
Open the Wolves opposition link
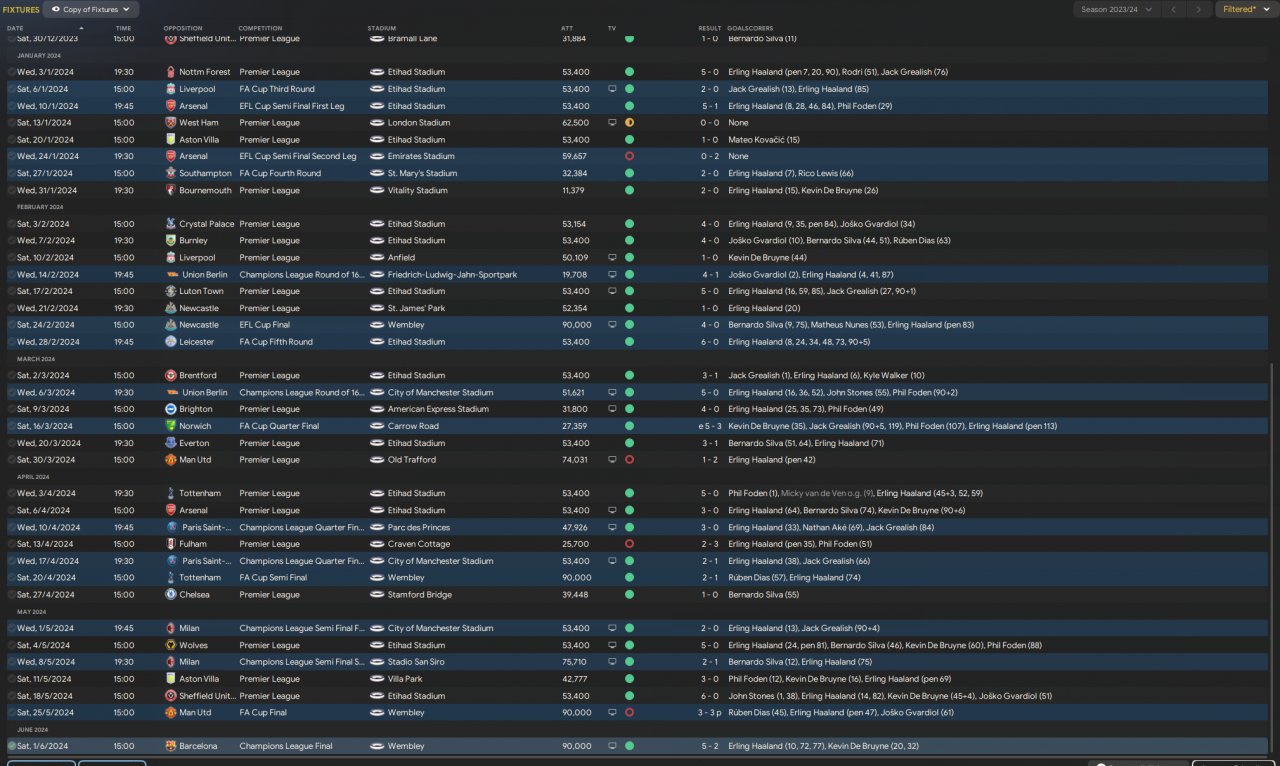[x=194, y=645]
